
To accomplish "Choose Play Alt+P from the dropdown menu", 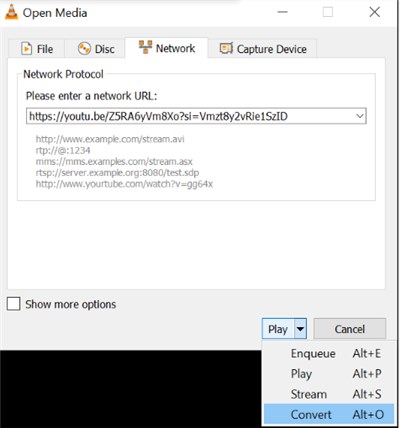I will [329, 374].
